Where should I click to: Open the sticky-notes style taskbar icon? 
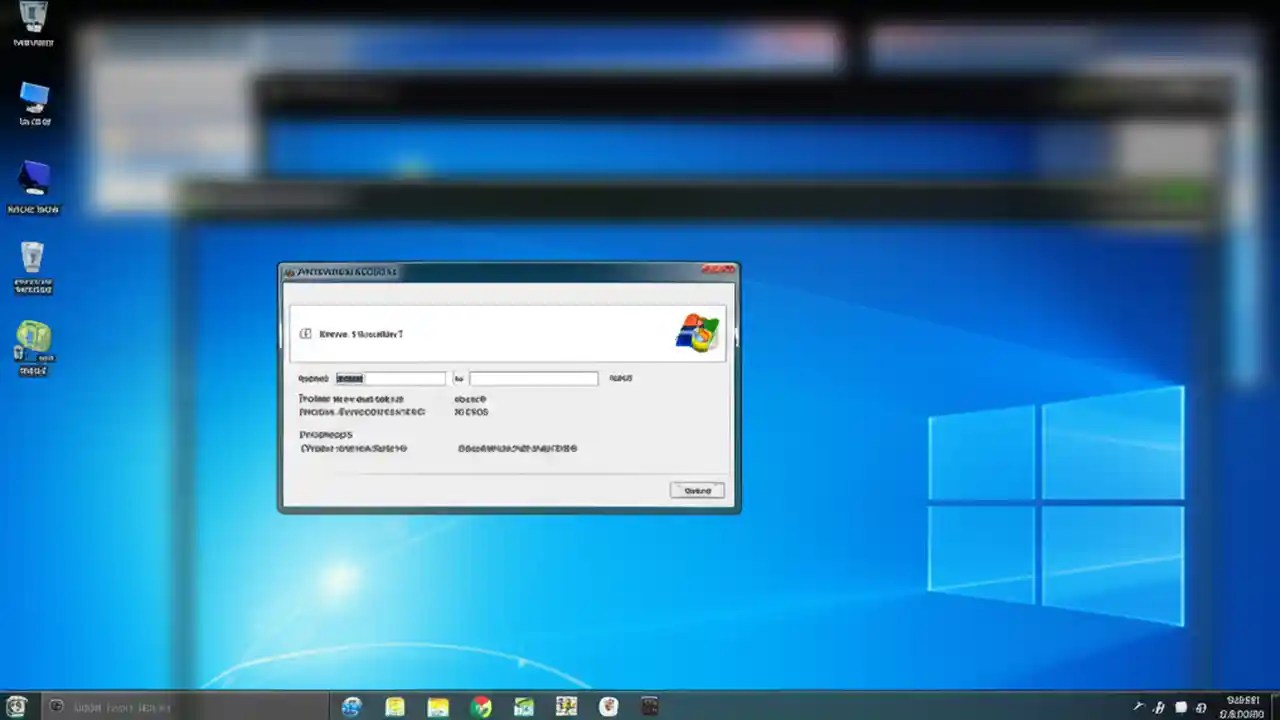pyautogui.click(x=395, y=707)
